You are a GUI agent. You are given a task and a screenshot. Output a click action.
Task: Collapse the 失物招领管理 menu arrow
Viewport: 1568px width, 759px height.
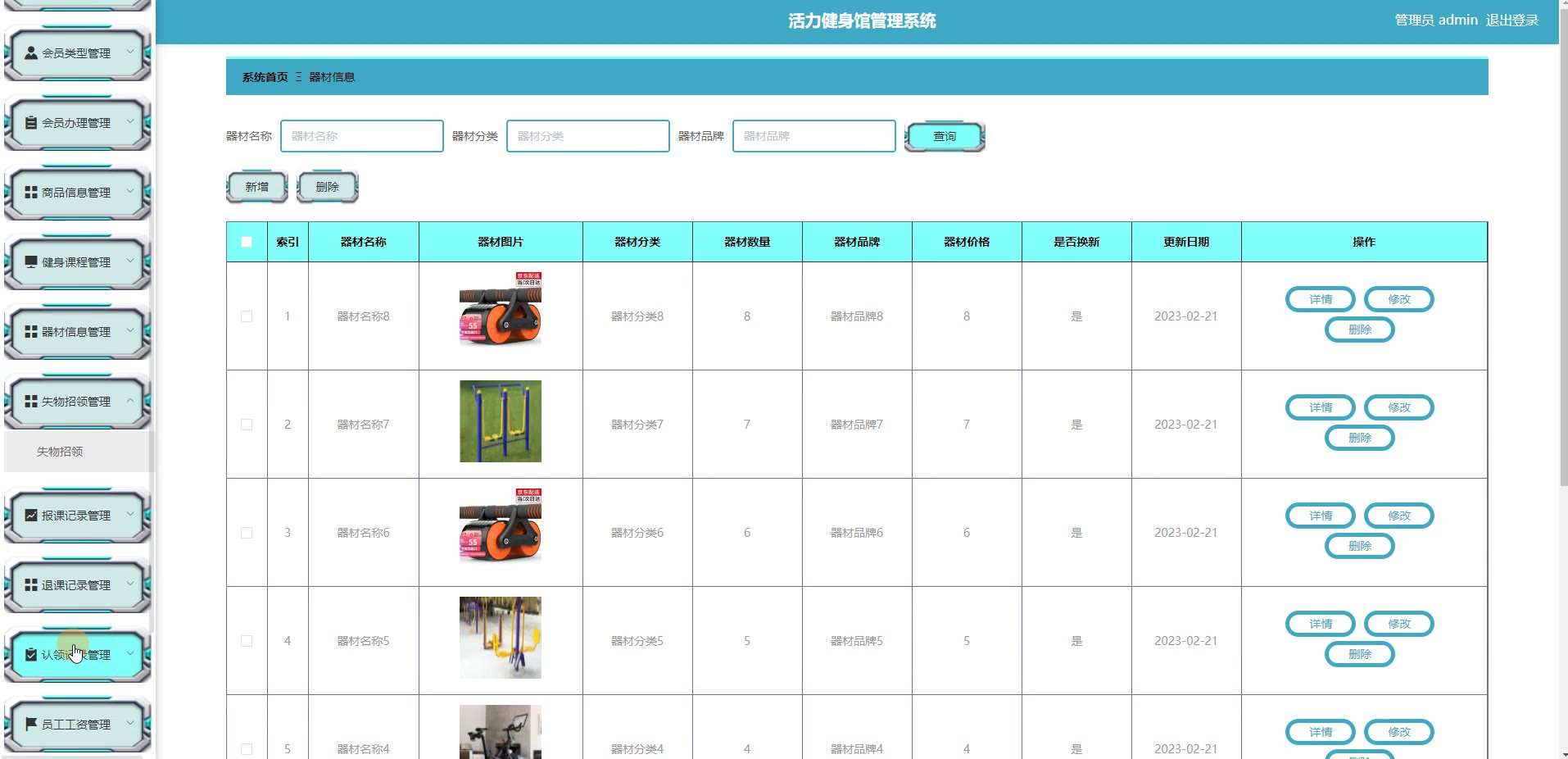point(129,401)
